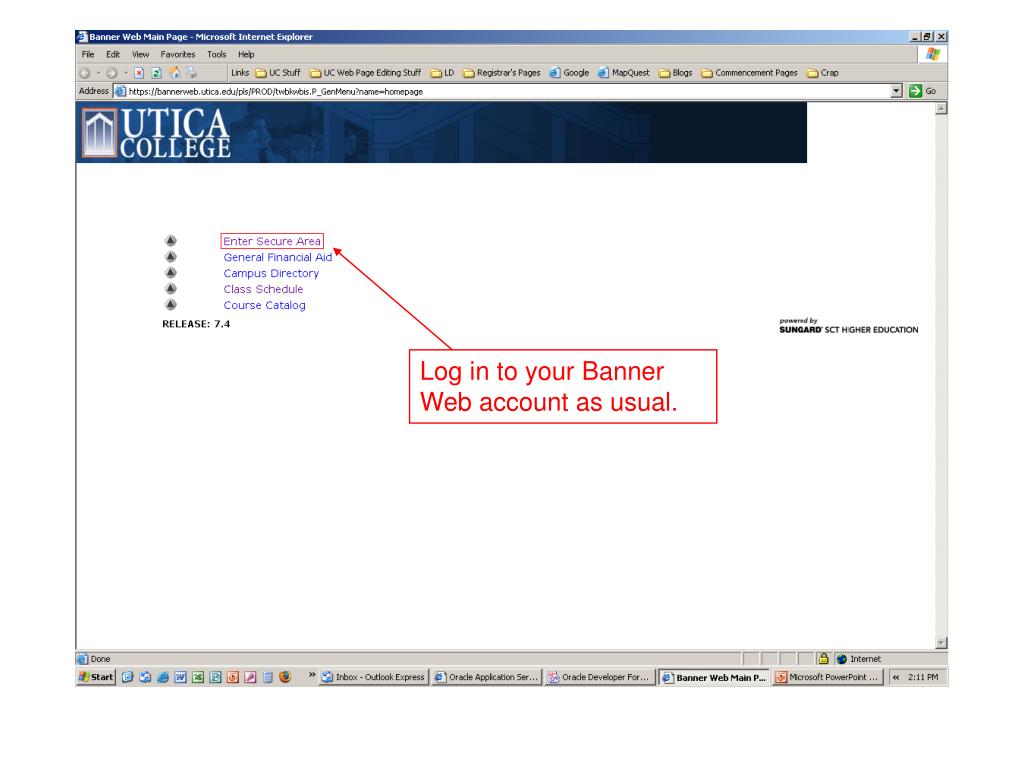Click the Internet zone globe icon

(x=842, y=659)
